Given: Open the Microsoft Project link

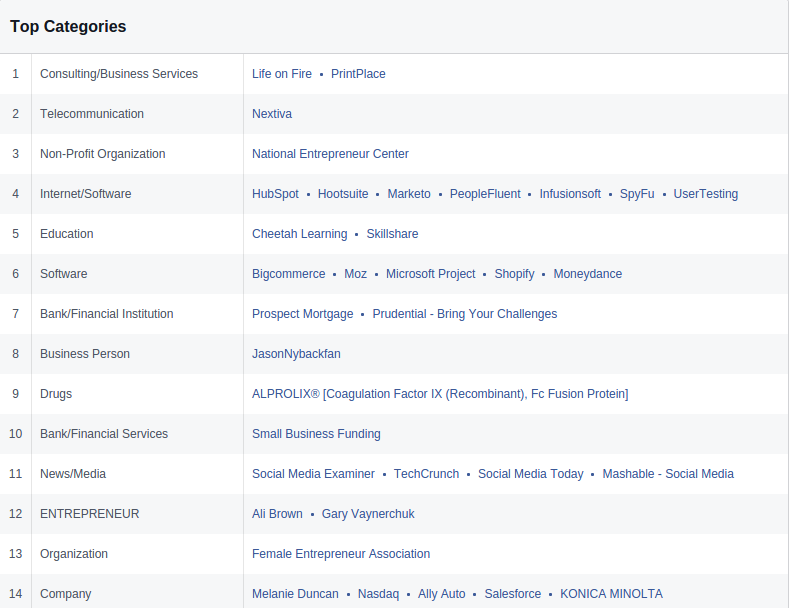Looking at the screenshot, I should pos(431,274).
